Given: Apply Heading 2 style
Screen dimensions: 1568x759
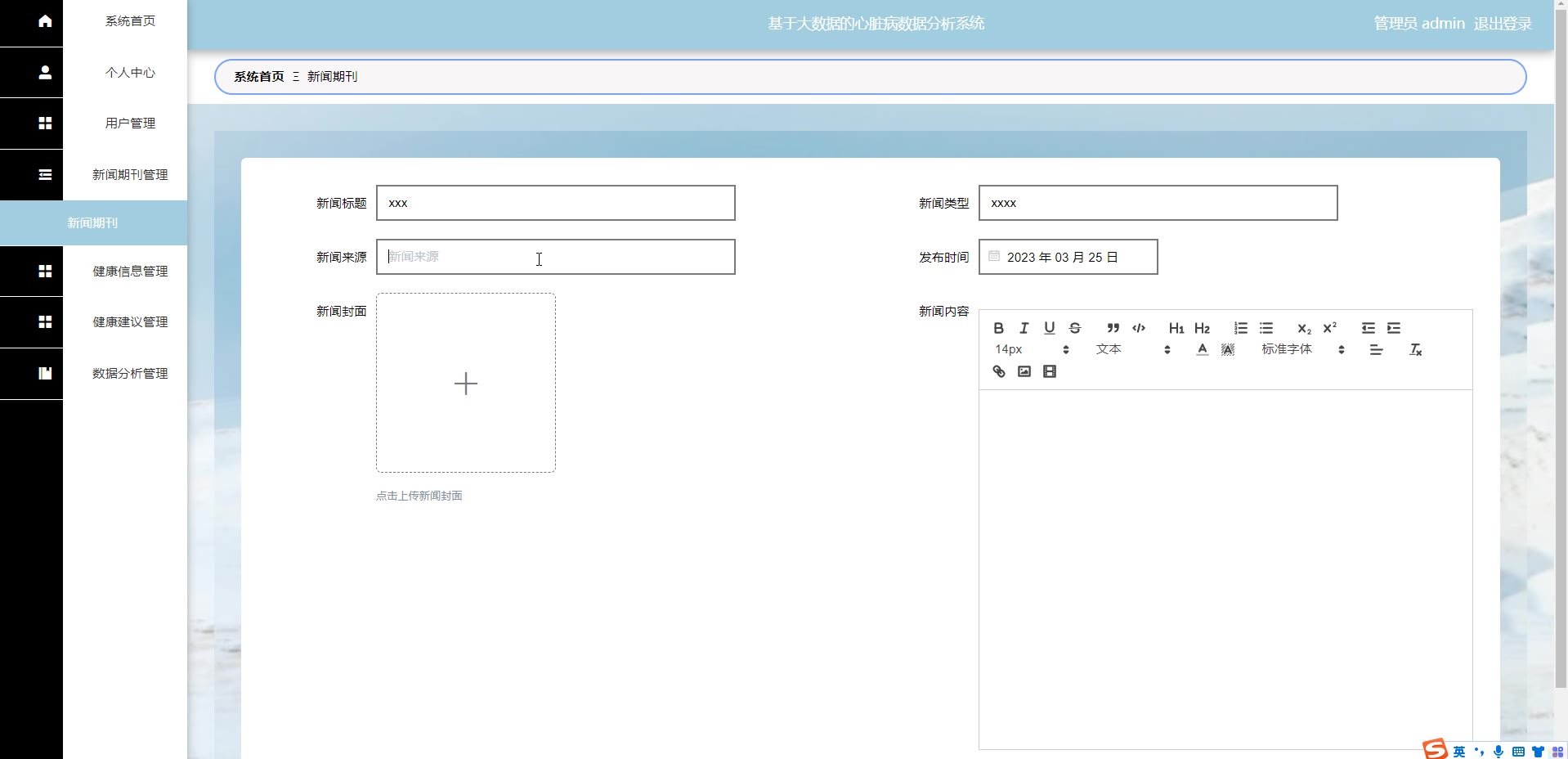Looking at the screenshot, I should [1202, 328].
